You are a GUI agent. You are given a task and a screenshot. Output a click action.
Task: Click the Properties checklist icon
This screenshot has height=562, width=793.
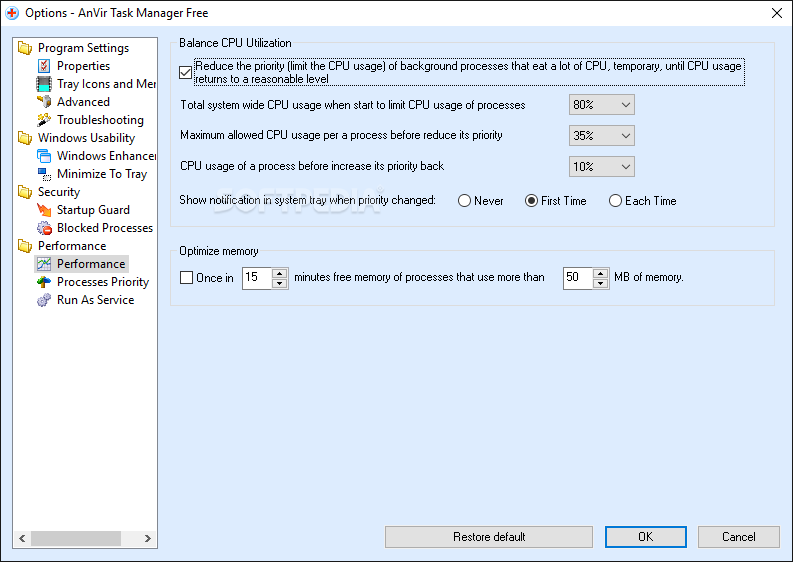[x=44, y=66]
